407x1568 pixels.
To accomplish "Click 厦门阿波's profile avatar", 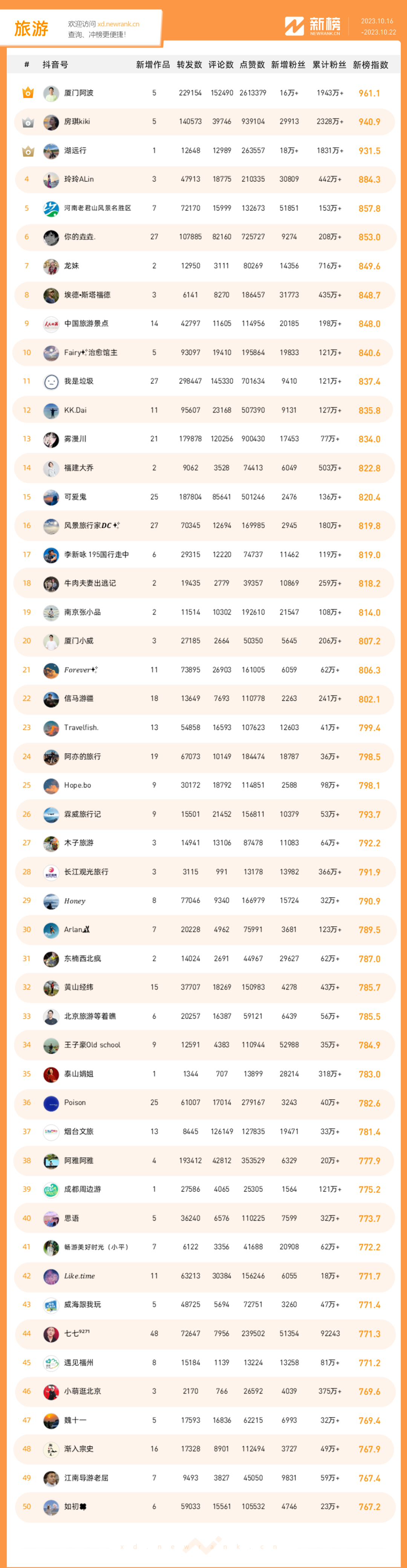I will [x=51, y=93].
